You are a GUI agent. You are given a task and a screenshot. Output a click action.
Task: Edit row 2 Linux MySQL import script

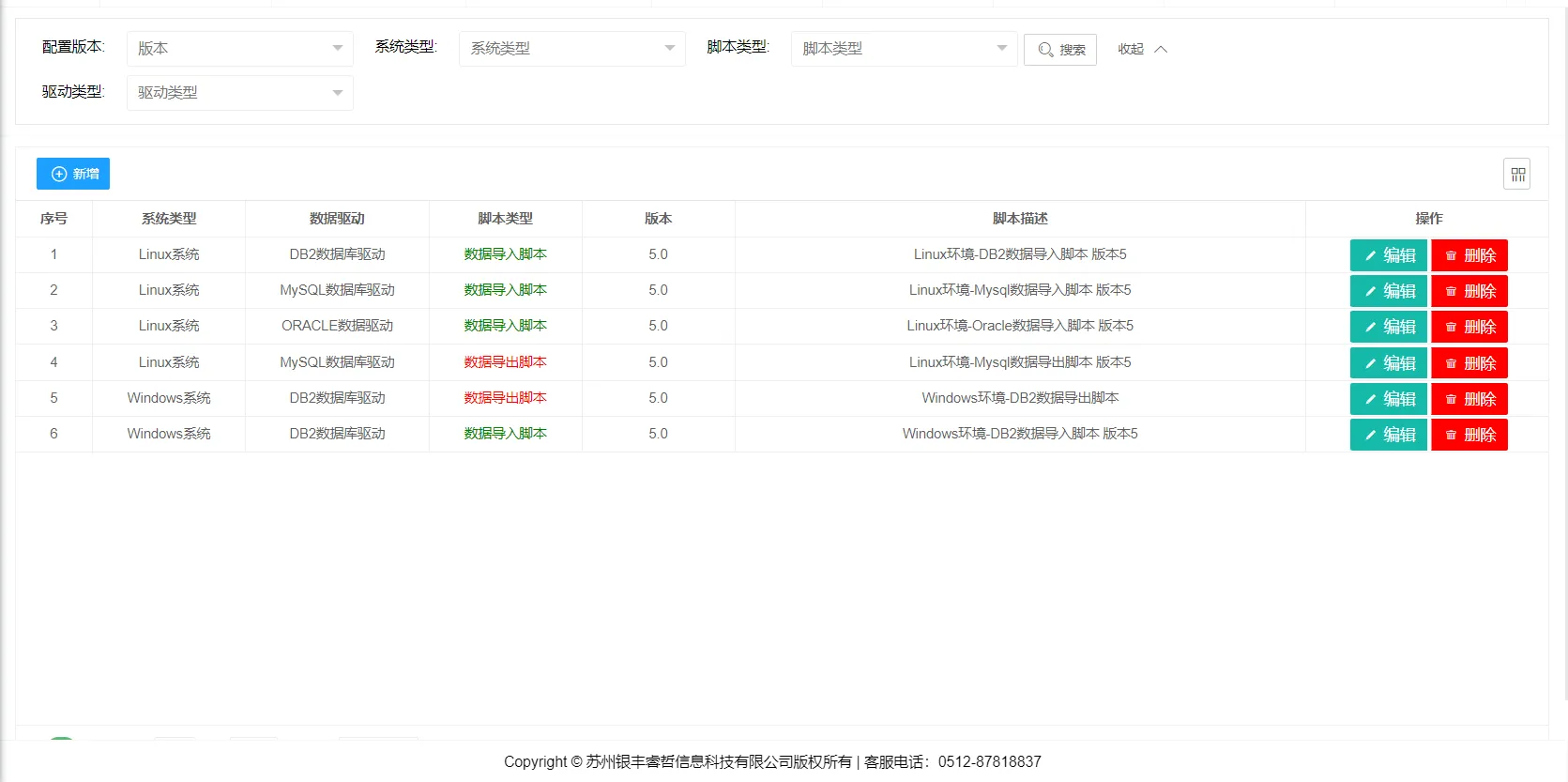click(x=1388, y=291)
